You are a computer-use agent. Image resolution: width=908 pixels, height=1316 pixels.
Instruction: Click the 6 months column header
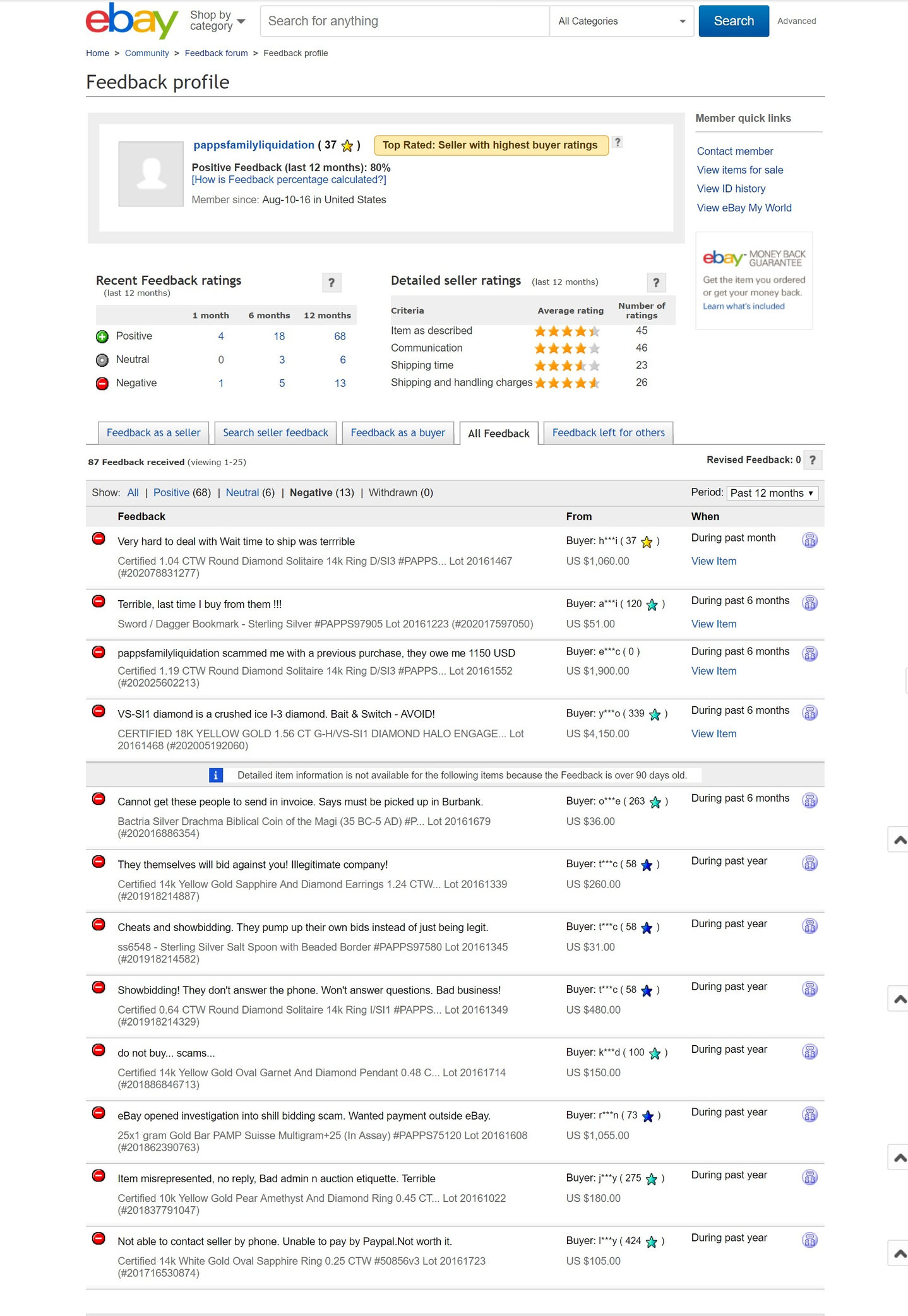269,315
